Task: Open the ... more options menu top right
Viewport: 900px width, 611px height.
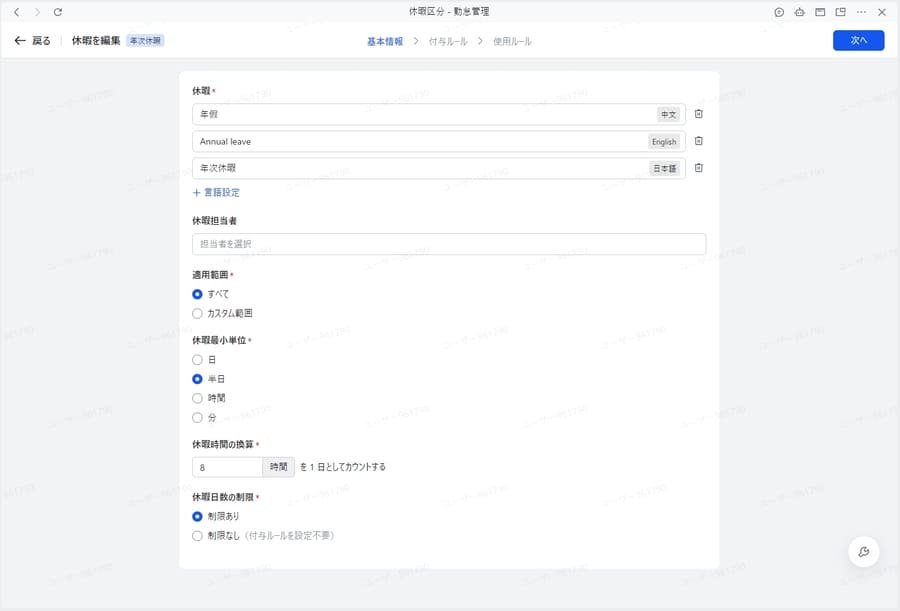Action: point(860,12)
